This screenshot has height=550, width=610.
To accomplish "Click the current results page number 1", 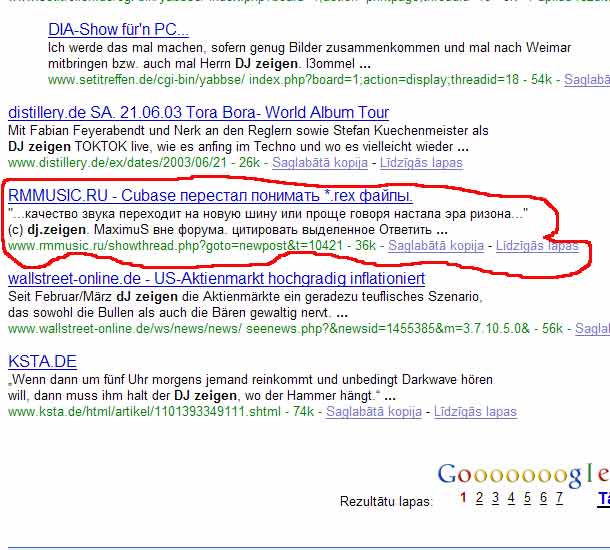I will tap(463, 498).
